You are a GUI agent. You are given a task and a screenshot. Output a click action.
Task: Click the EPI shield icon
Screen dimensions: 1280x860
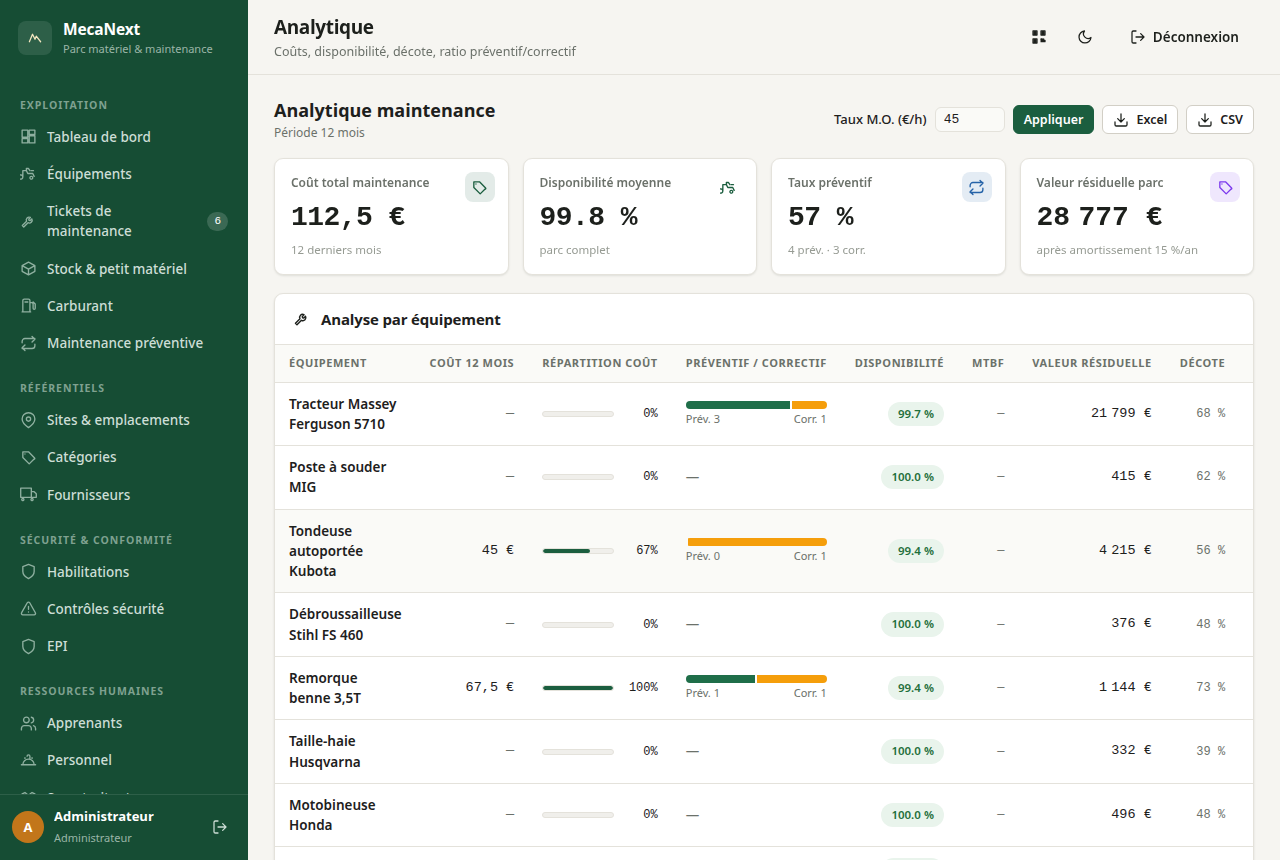point(28,646)
